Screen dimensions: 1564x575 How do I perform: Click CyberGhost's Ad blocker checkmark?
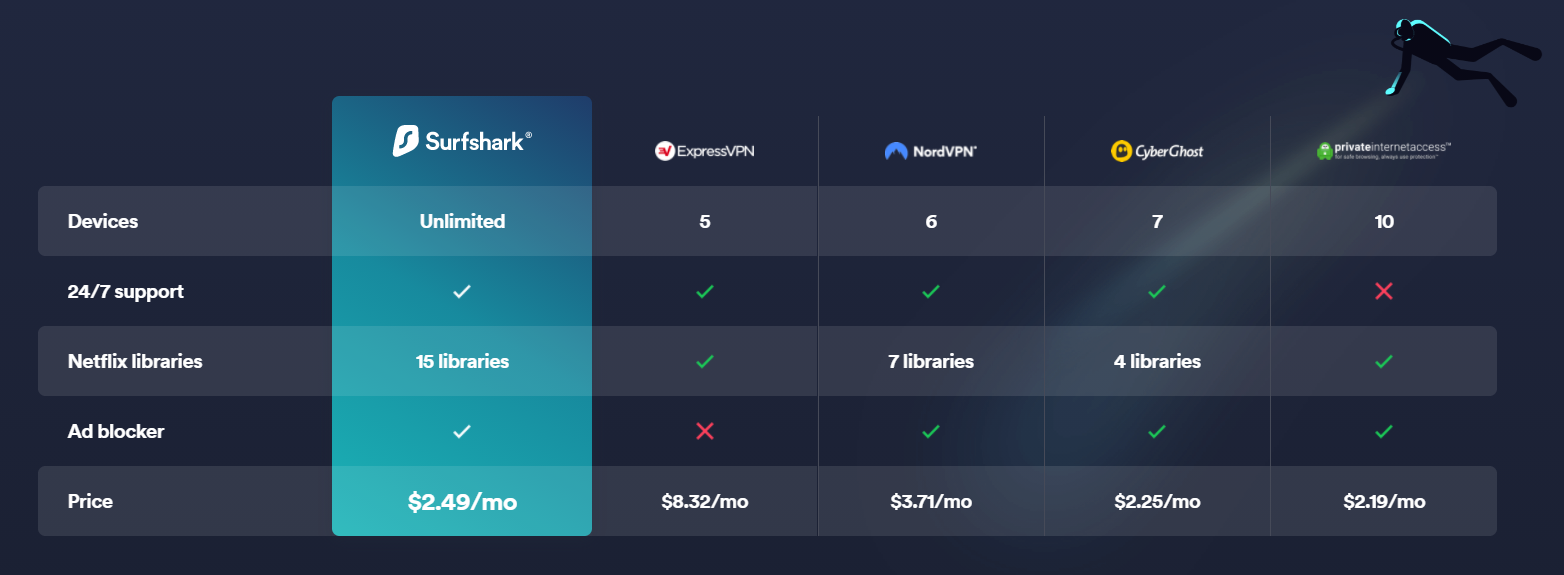(x=1157, y=431)
